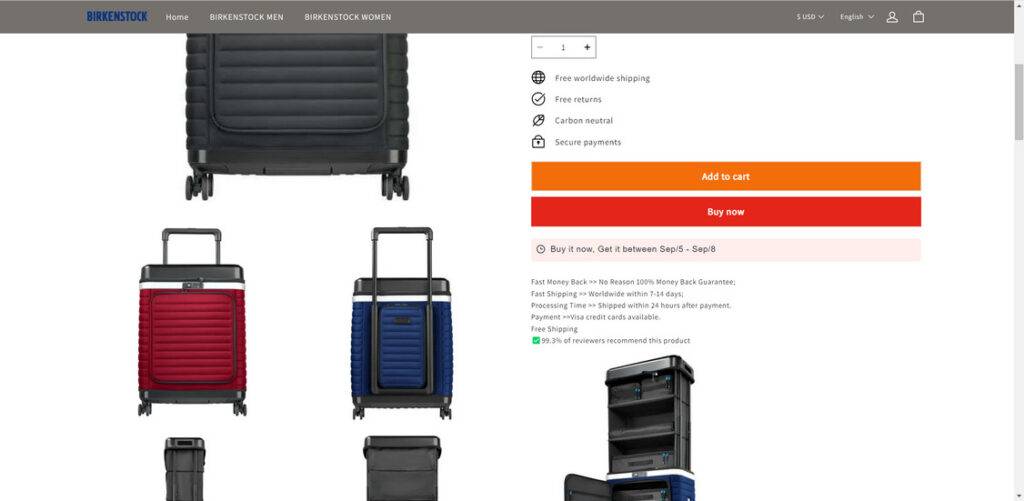Click the red Buy now button
This screenshot has width=1024, height=501.
[726, 212]
